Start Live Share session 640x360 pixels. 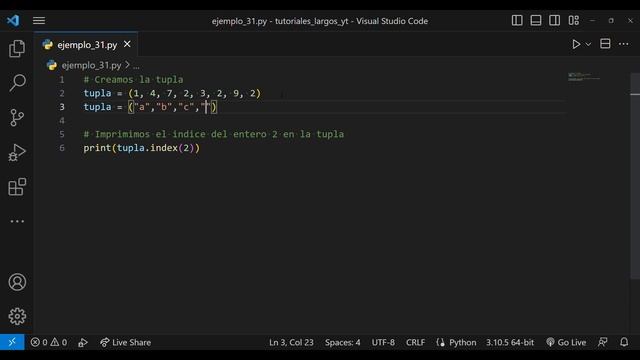click(125, 342)
